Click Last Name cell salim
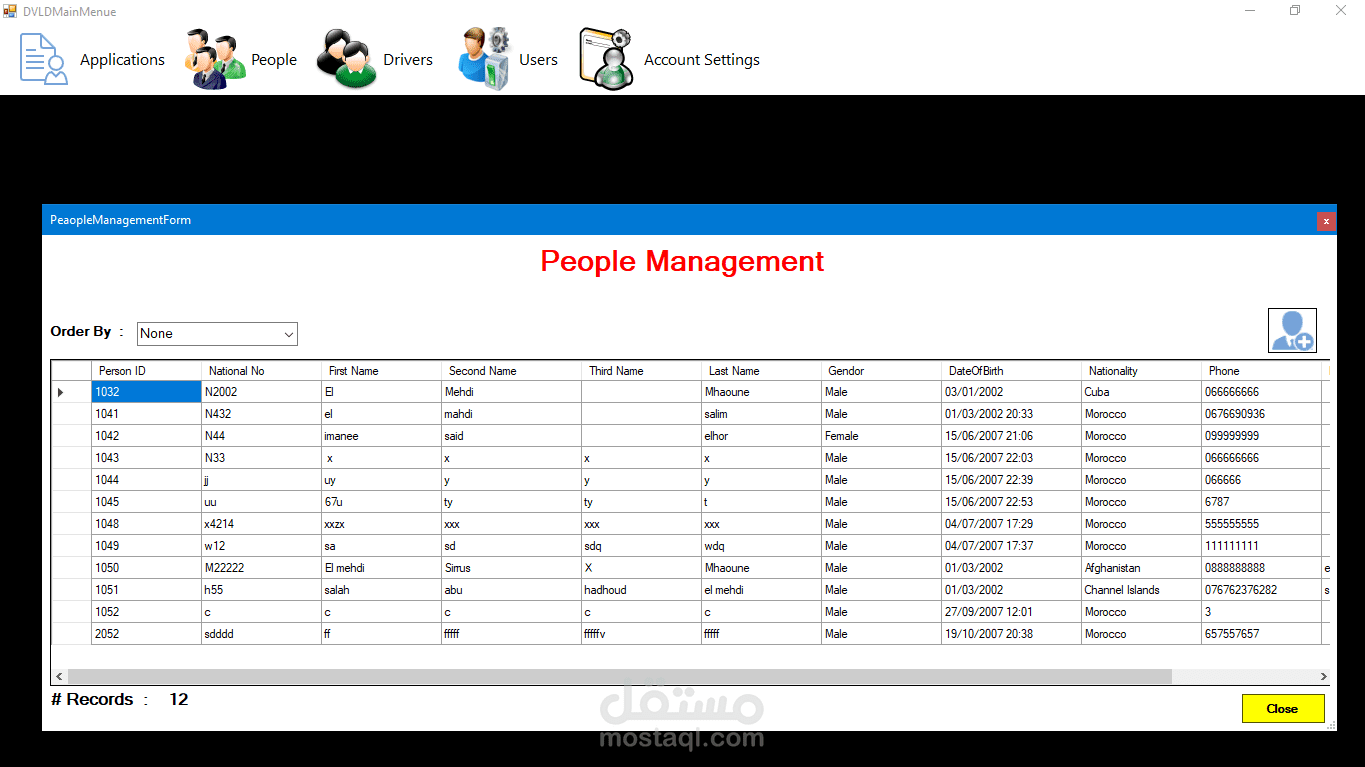 tap(761, 414)
